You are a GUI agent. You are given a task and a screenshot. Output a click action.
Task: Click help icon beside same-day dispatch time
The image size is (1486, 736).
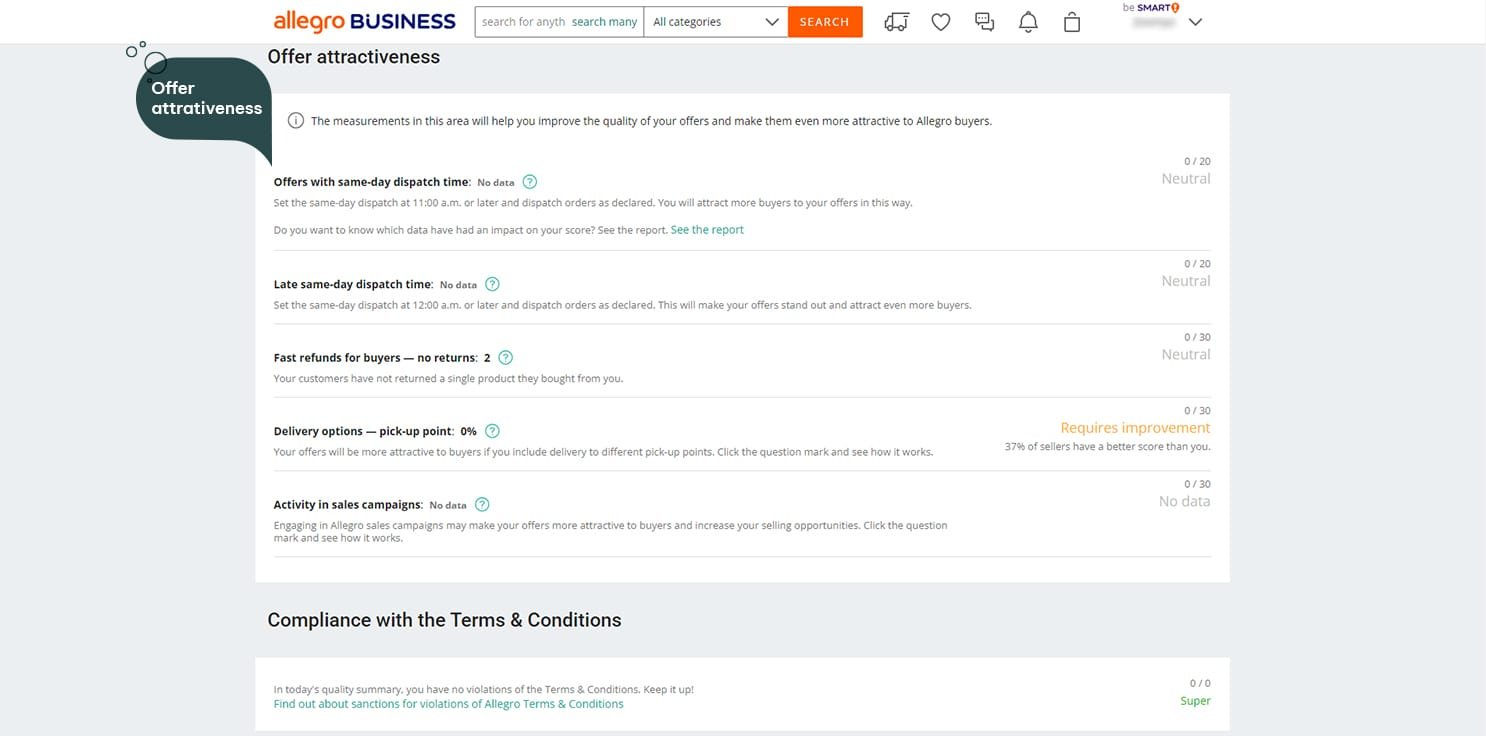[x=530, y=182]
